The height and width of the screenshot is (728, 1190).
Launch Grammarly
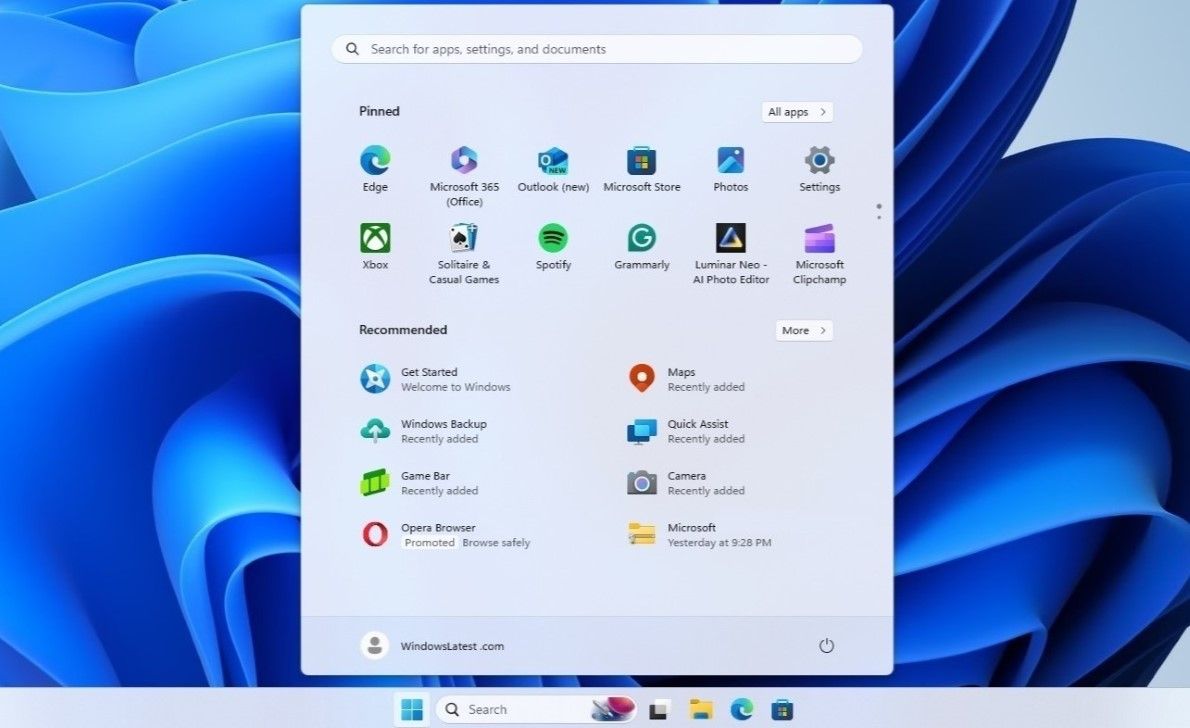[x=641, y=240]
